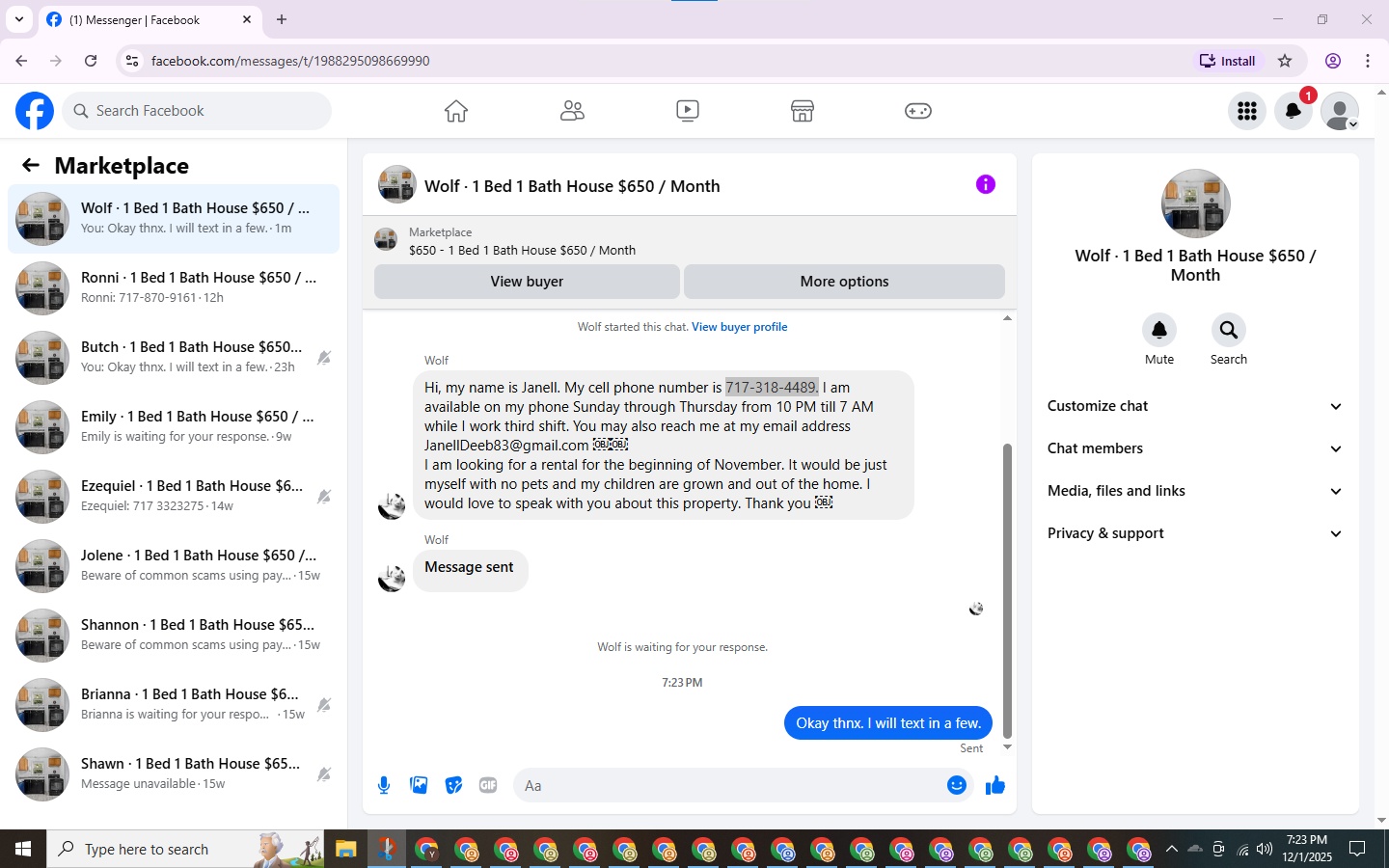Open Ronni's conversation in the list

pyautogui.click(x=174, y=288)
